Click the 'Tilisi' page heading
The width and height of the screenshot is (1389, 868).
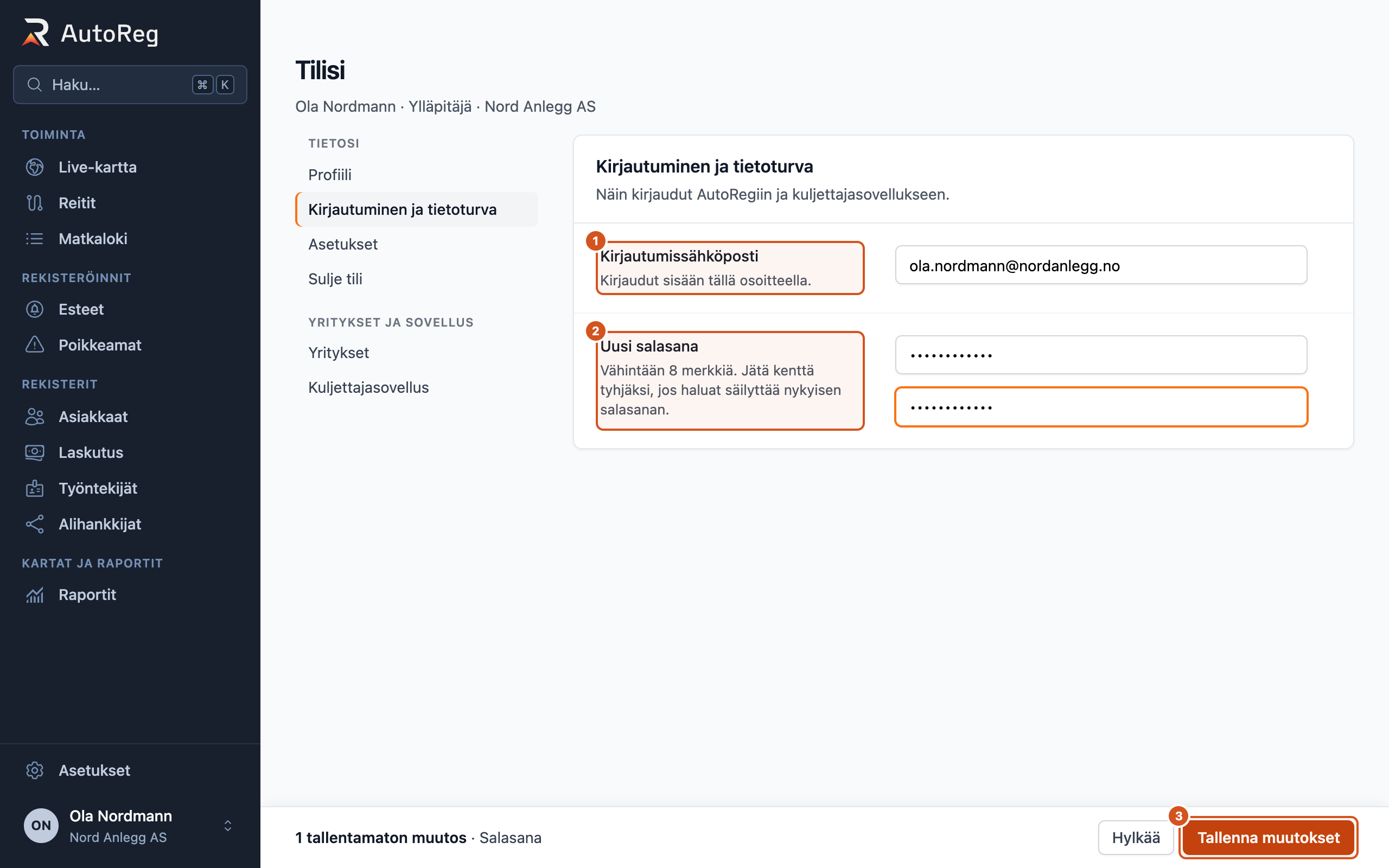click(320, 70)
